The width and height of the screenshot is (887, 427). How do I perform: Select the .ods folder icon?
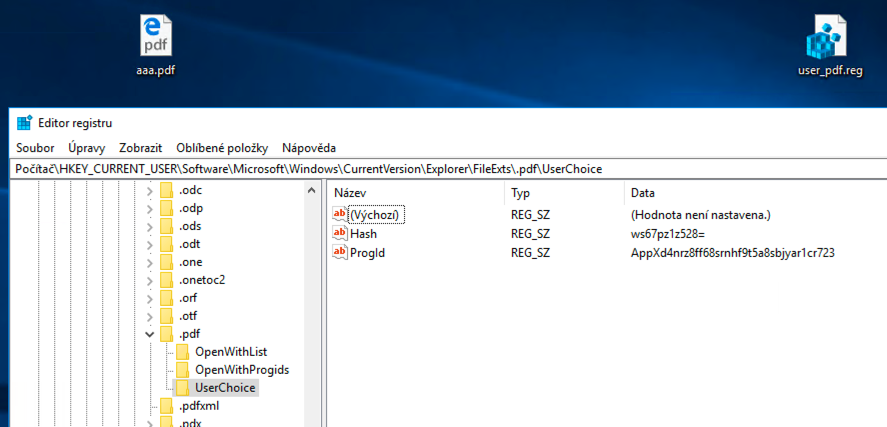[x=166, y=227]
